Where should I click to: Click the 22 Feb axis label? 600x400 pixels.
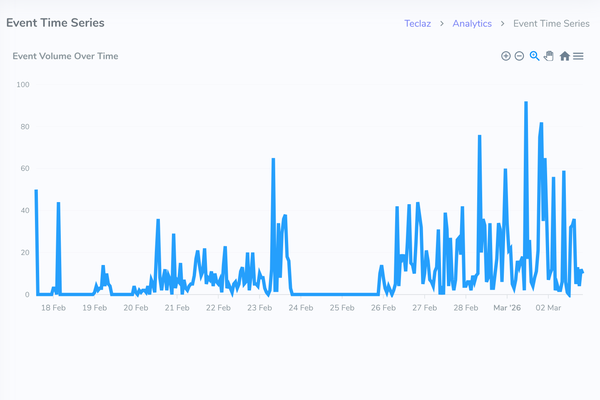[x=218, y=308]
